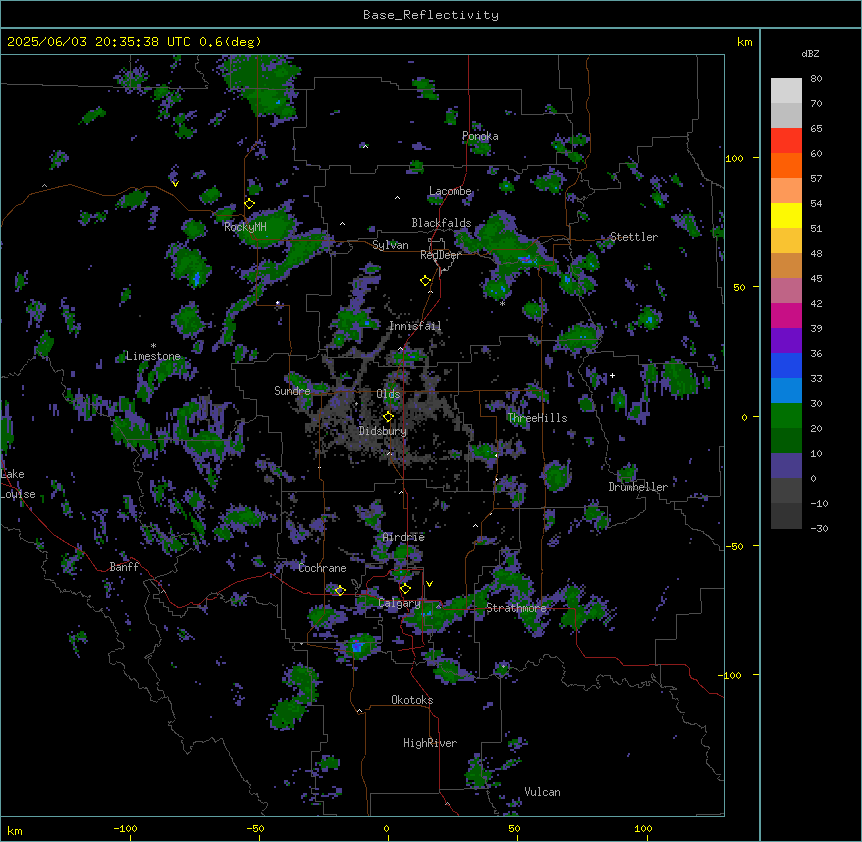Click the km unit label at the bottom left

(x=15, y=830)
